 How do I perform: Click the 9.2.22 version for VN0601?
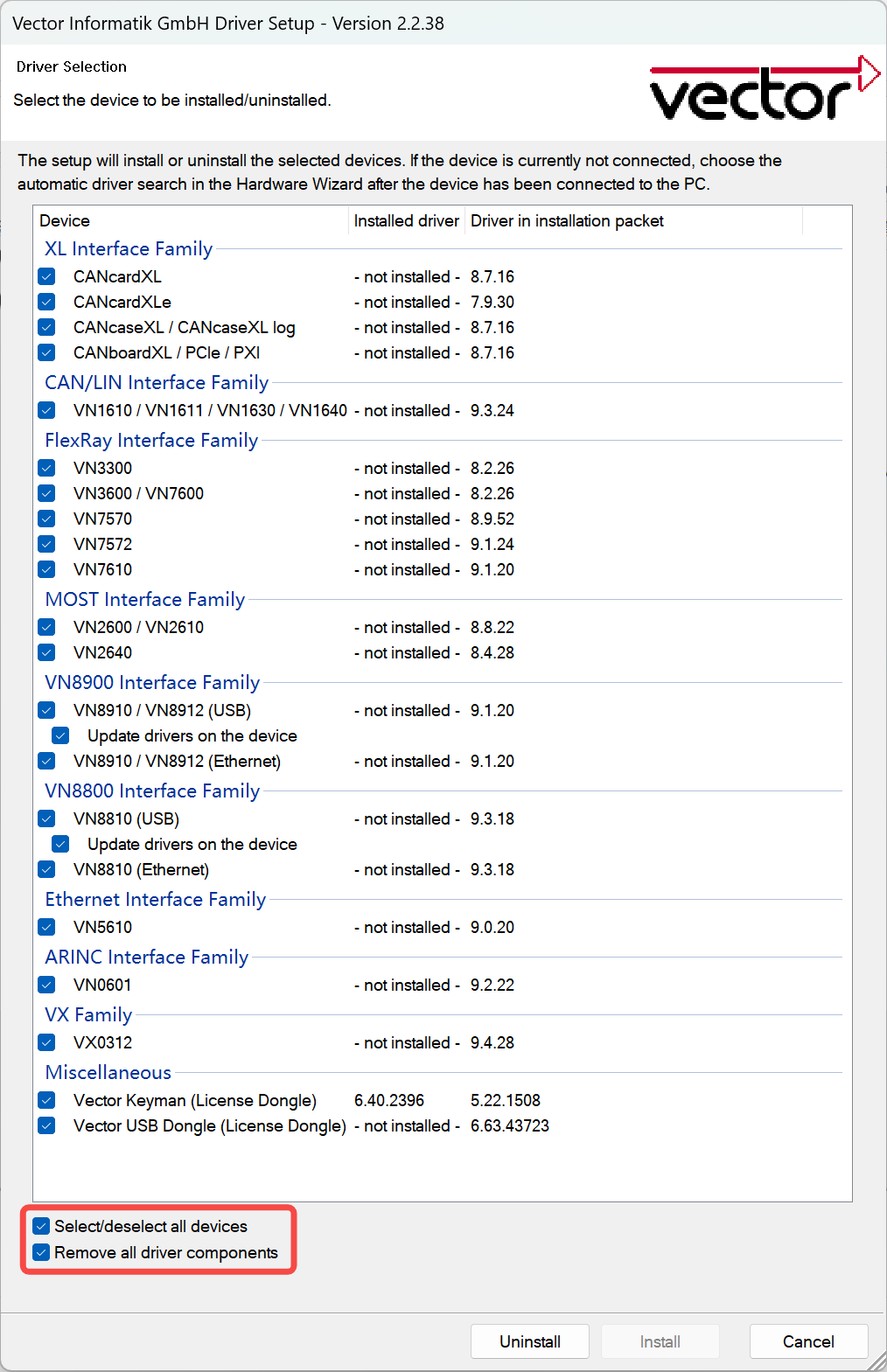pyautogui.click(x=492, y=985)
